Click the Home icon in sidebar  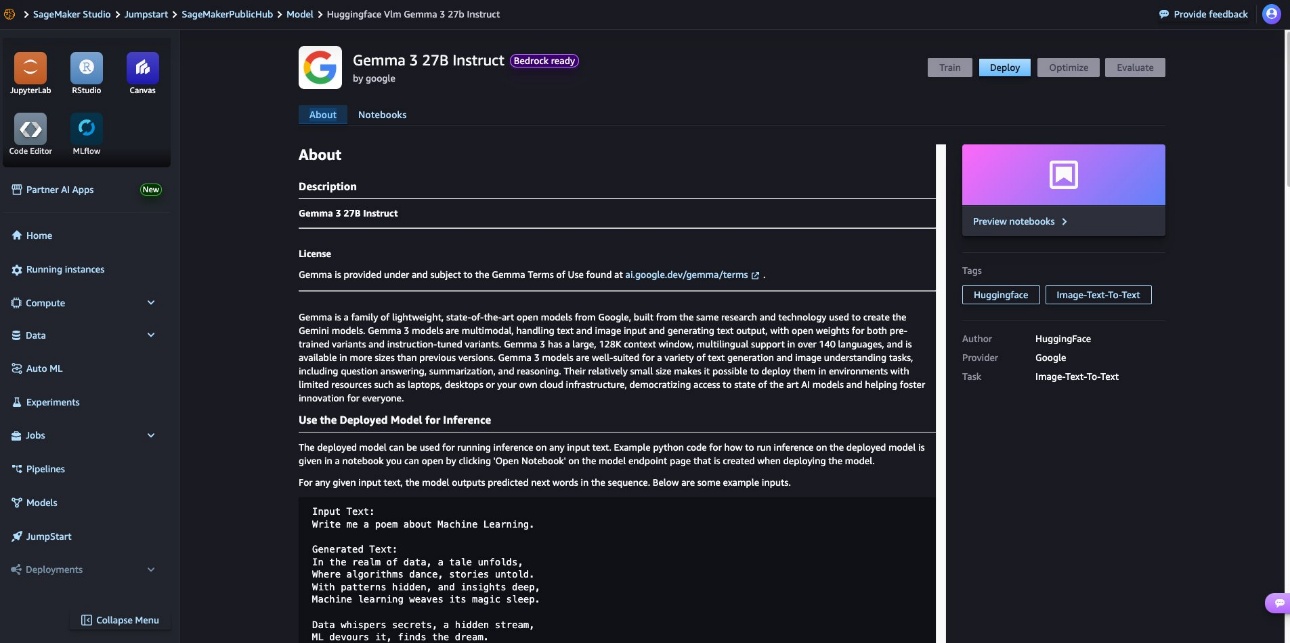[16, 236]
